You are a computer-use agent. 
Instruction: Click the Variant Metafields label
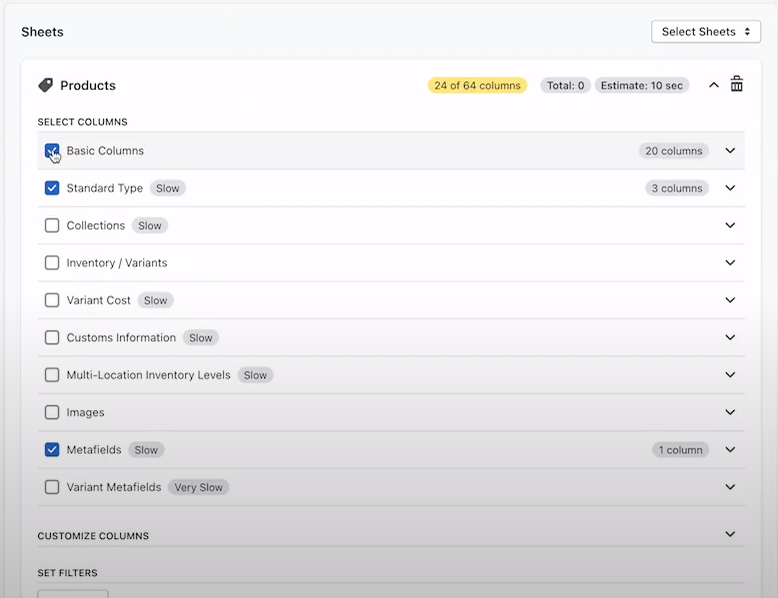pos(114,487)
